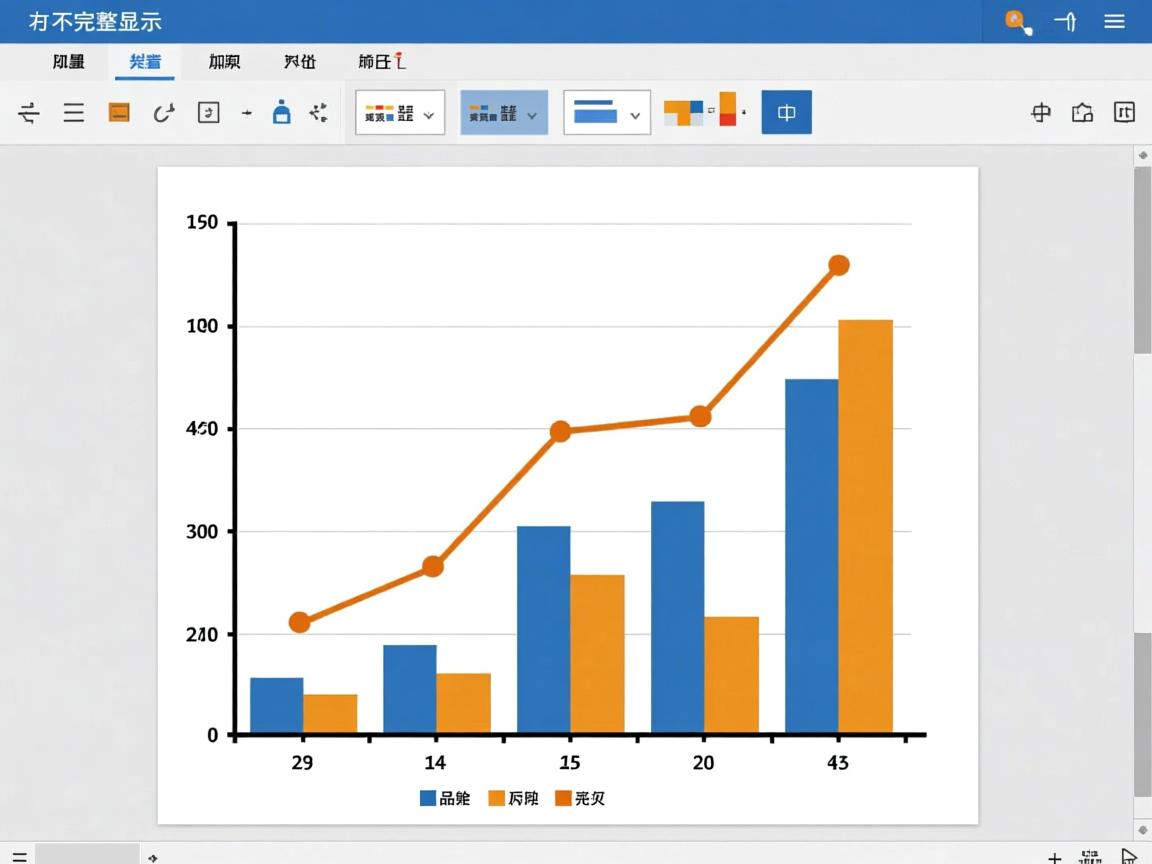
Task: Click the hamburger menu in the title bar
Action: pos(1114,22)
